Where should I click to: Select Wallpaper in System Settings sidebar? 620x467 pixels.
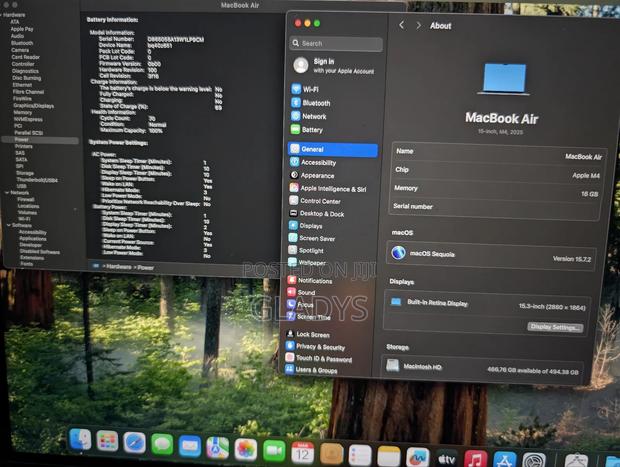[307, 263]
